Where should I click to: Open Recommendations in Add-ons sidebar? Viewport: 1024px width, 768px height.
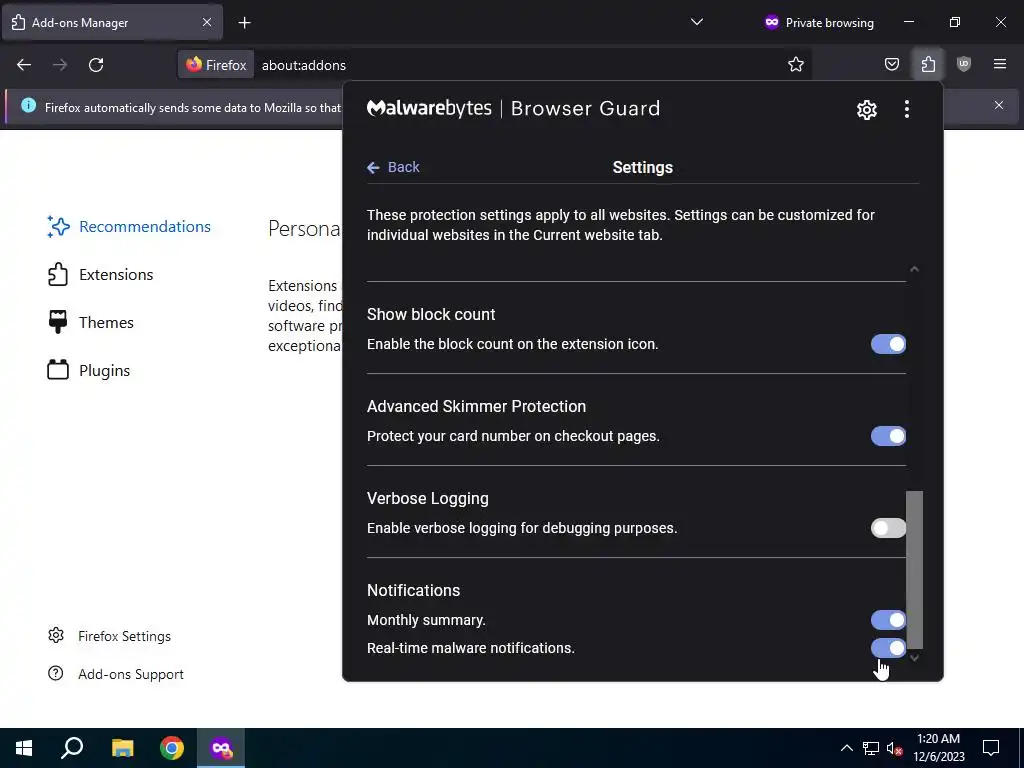pyautogui.click(x=129, y=227)
